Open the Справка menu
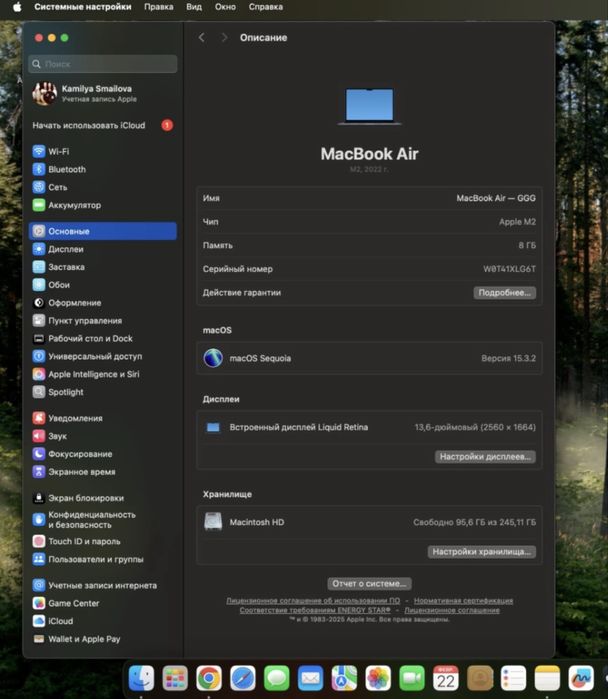 [x=266, y=7]
